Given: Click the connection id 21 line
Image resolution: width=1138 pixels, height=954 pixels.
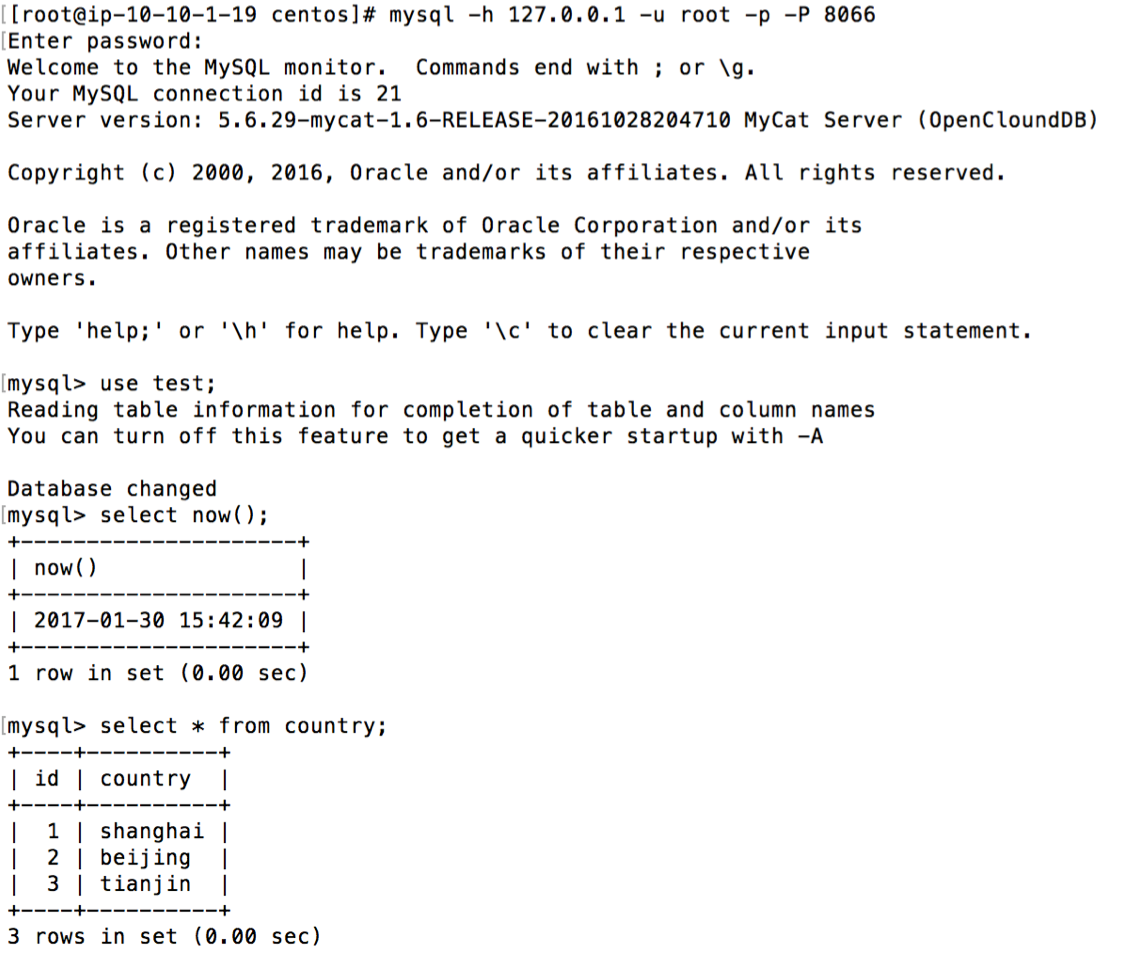Looking at the screenshot, I should [x=204, y=94].
